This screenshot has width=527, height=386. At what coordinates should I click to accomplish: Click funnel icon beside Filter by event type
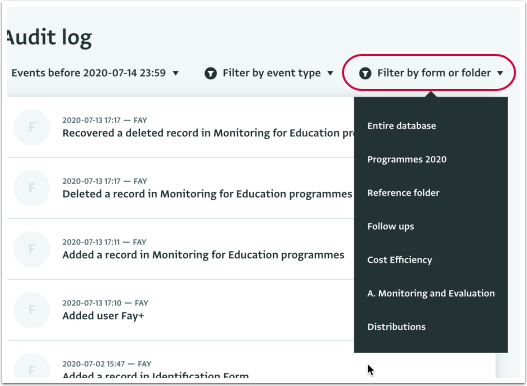[x=211, y=73]
